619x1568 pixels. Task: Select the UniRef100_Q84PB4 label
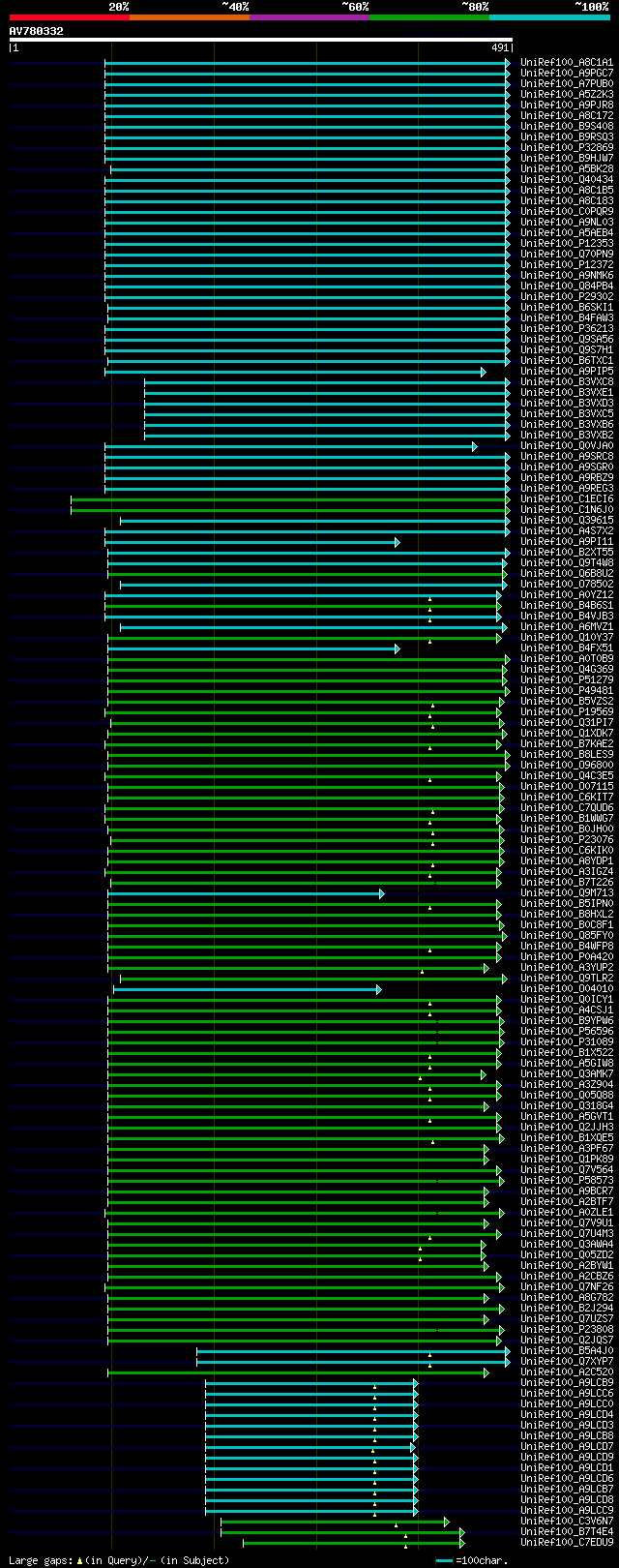(567, 286)
